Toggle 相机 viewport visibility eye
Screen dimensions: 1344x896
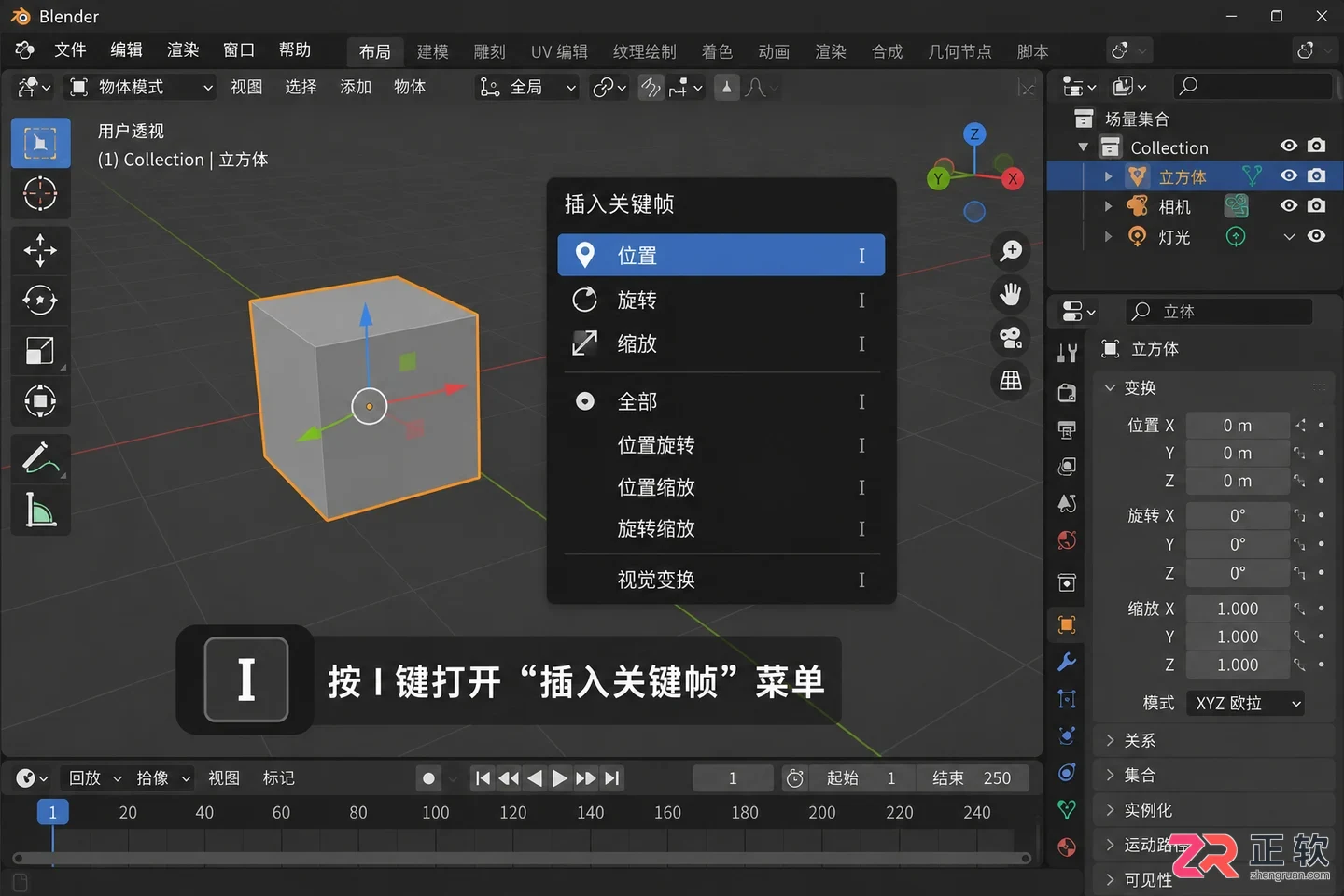(x=1289, y=205)
